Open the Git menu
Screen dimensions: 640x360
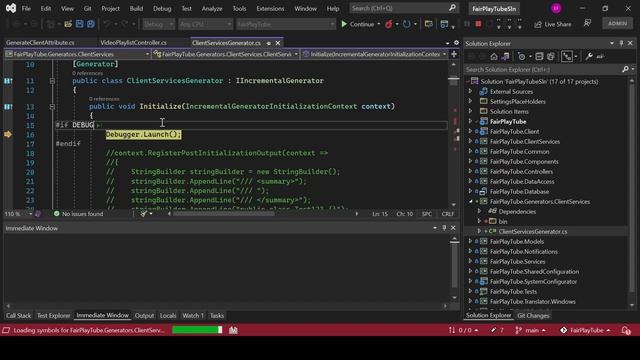click(x=87, y=8)
